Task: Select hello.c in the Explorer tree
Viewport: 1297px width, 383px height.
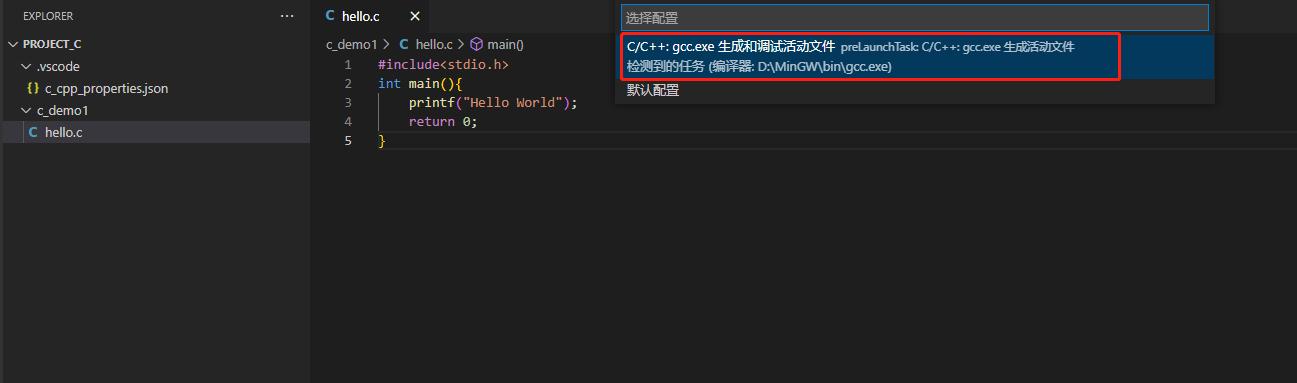Action: 155,132
